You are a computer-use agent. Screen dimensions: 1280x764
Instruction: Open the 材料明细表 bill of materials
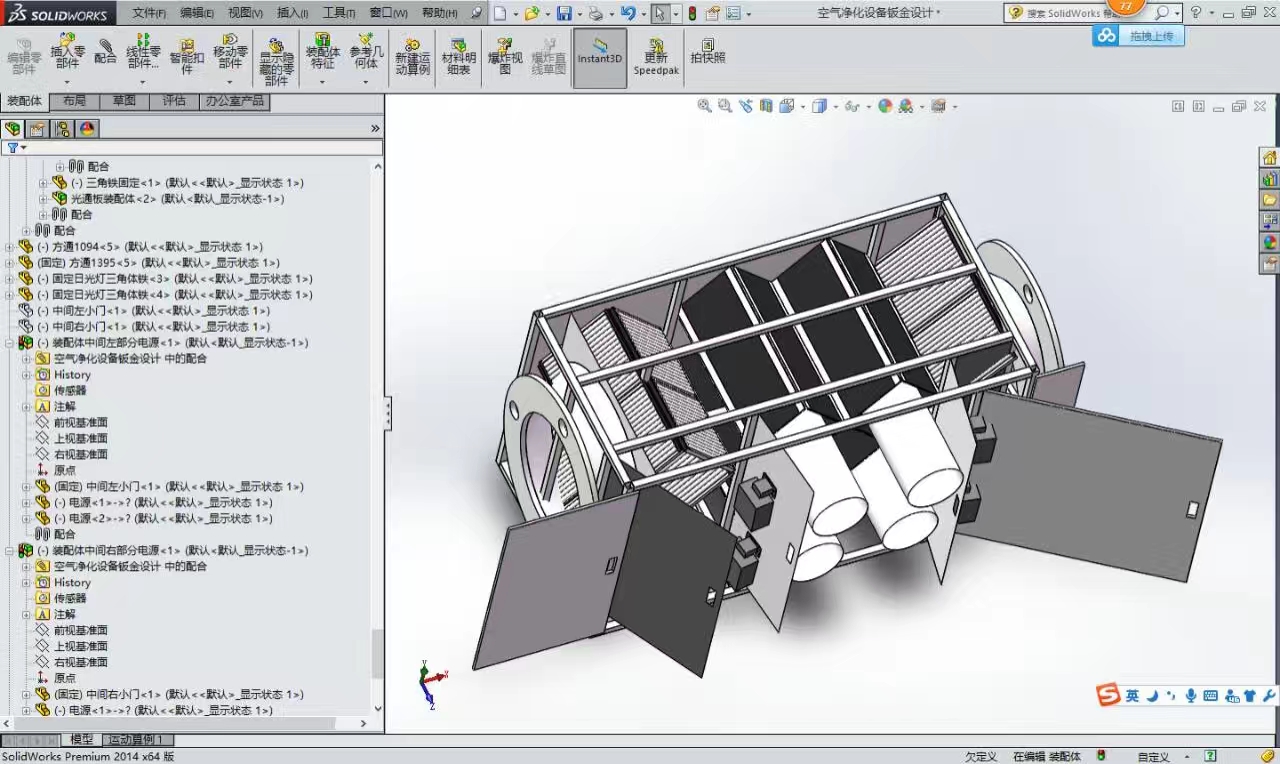[458, 57]
